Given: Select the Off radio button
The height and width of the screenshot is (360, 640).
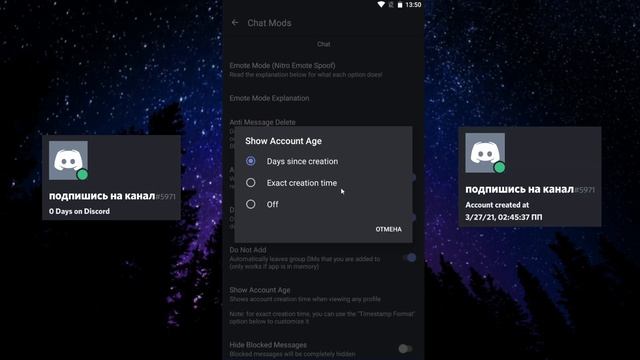Looking at the screenshot, I should coord(251,204).
